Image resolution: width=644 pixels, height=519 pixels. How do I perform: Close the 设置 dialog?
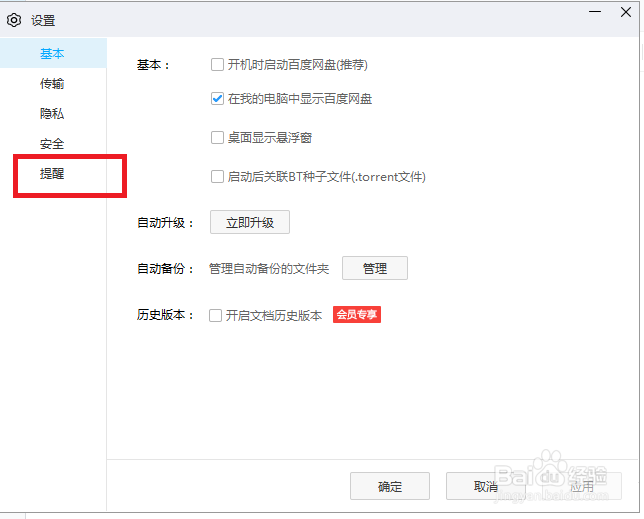coord(626,12)
